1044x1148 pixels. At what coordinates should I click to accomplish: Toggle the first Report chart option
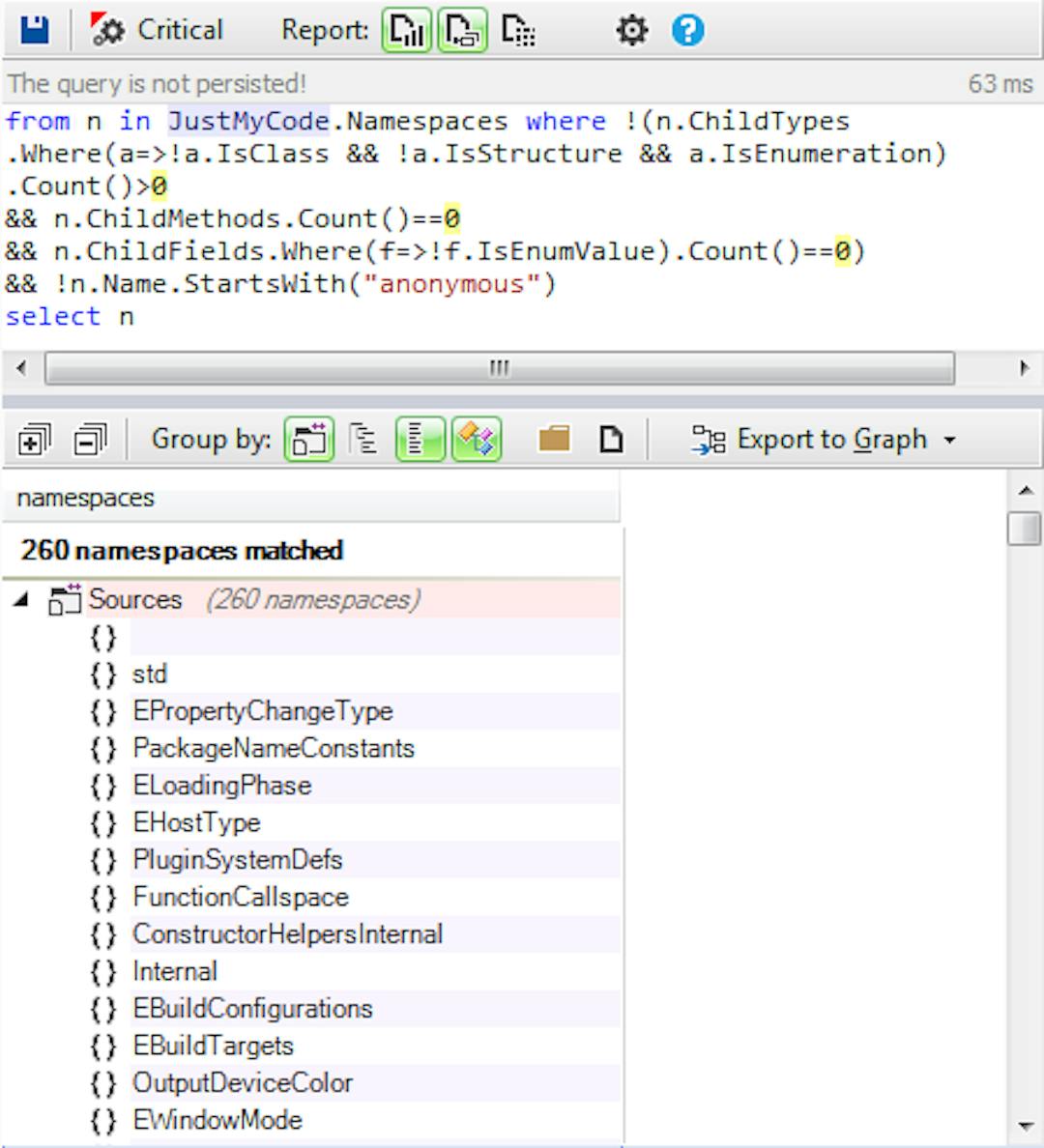point(406,31)
